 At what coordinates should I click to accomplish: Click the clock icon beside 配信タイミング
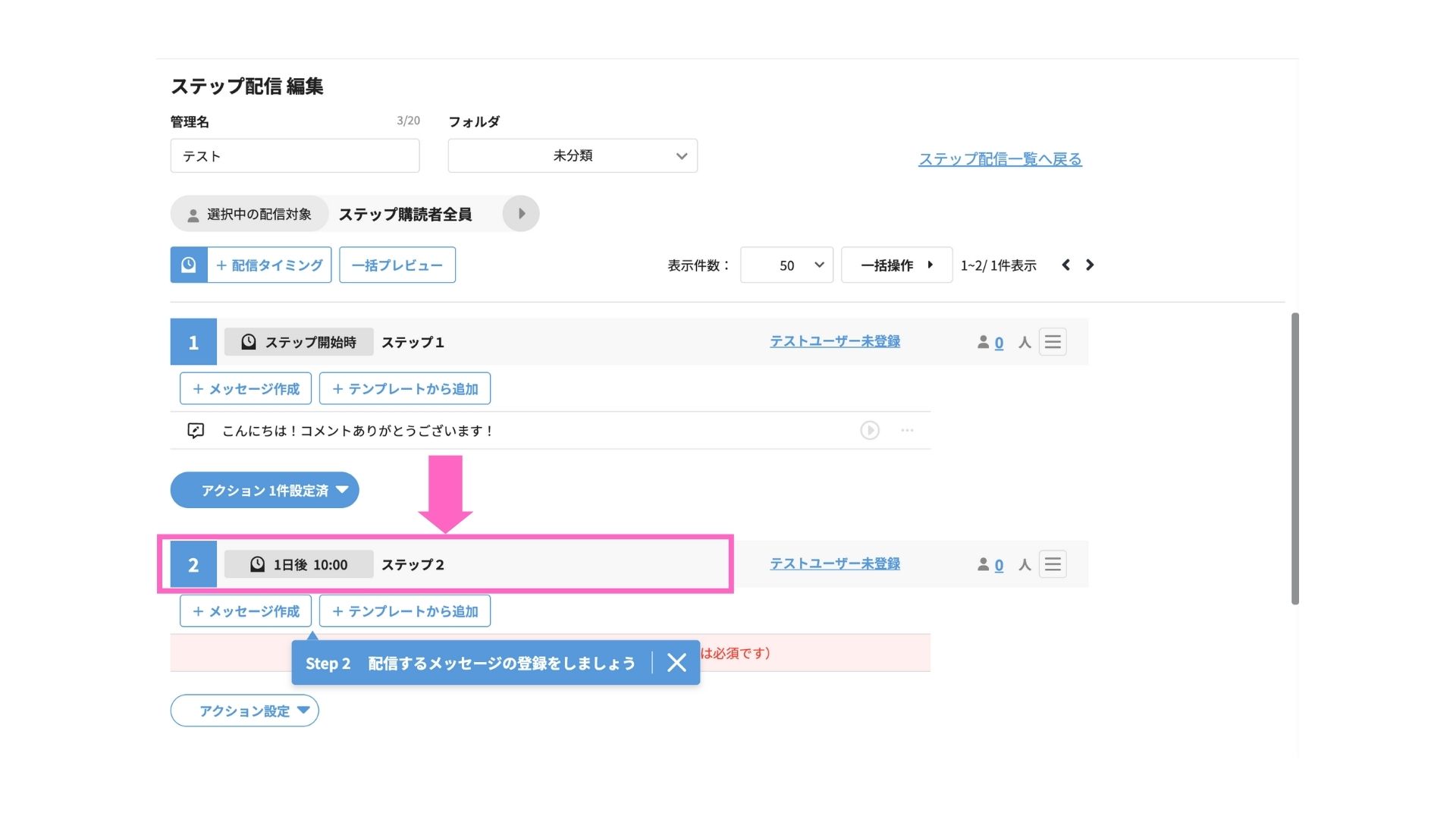click(x=189, y=265)
